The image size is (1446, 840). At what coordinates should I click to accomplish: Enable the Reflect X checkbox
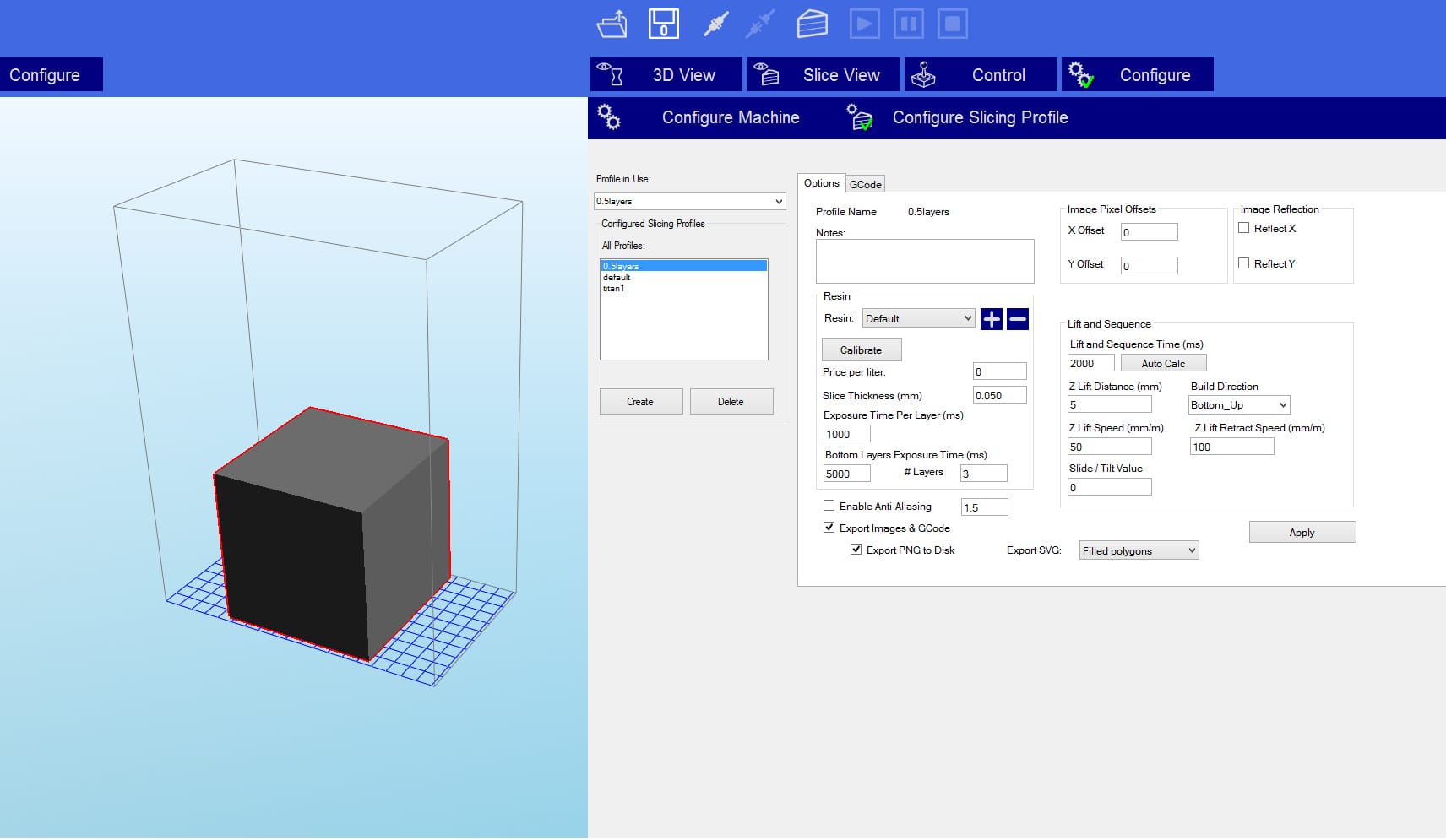[1243, 228]
